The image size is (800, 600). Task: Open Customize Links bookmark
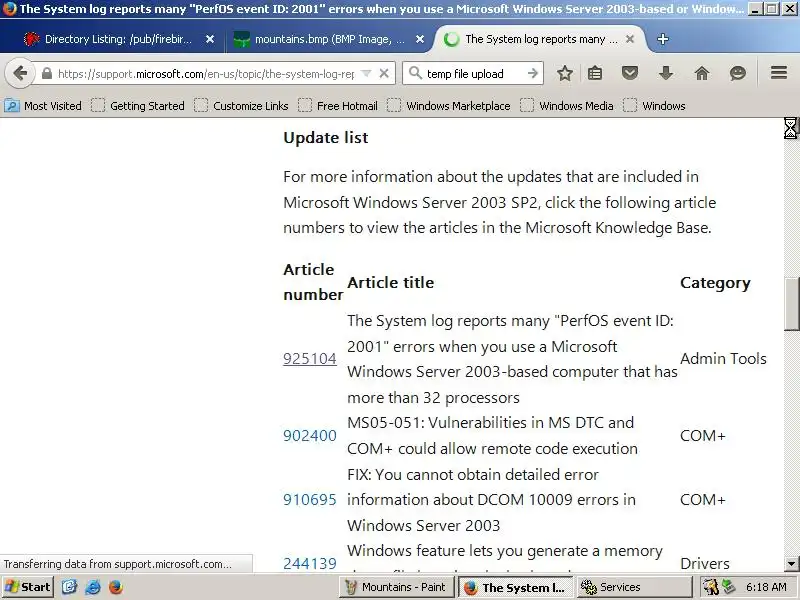pos(241,106)
